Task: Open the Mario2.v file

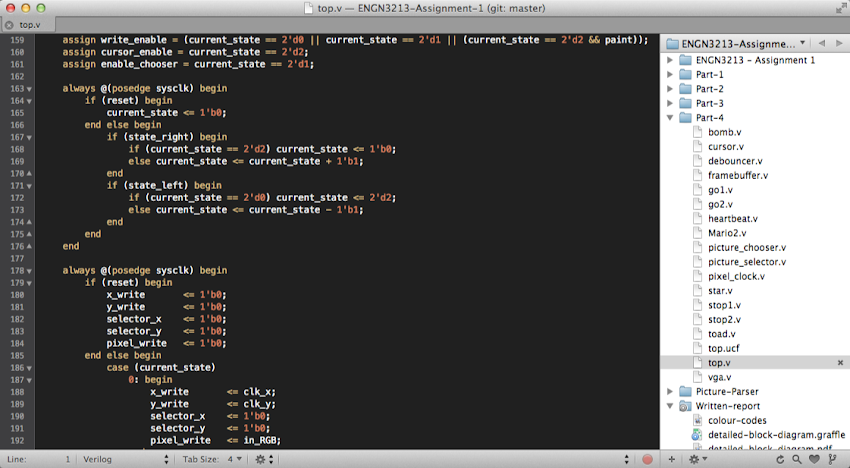Action: click(726, 233)
